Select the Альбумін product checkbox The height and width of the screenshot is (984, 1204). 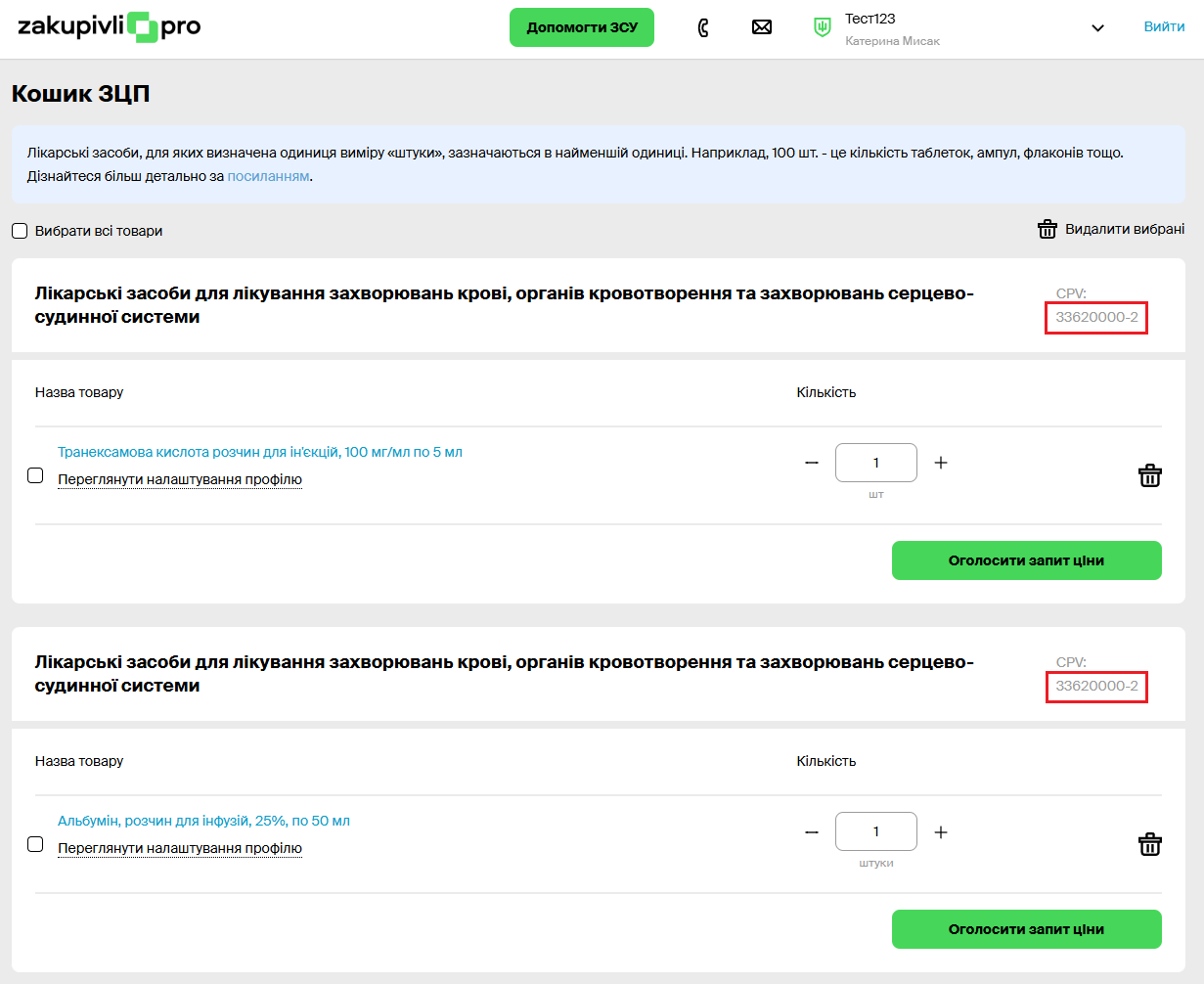35,844
